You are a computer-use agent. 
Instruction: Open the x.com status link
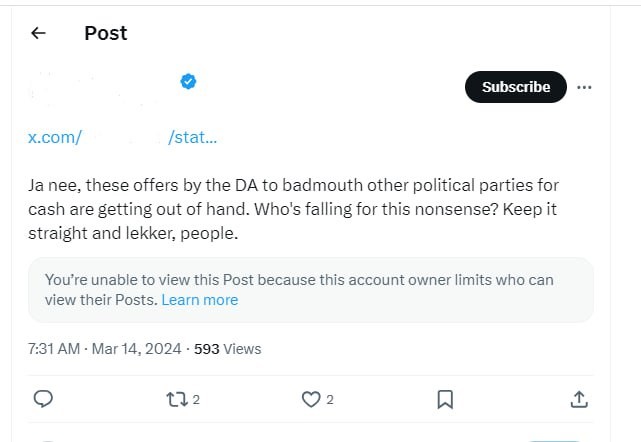point(122,137)
